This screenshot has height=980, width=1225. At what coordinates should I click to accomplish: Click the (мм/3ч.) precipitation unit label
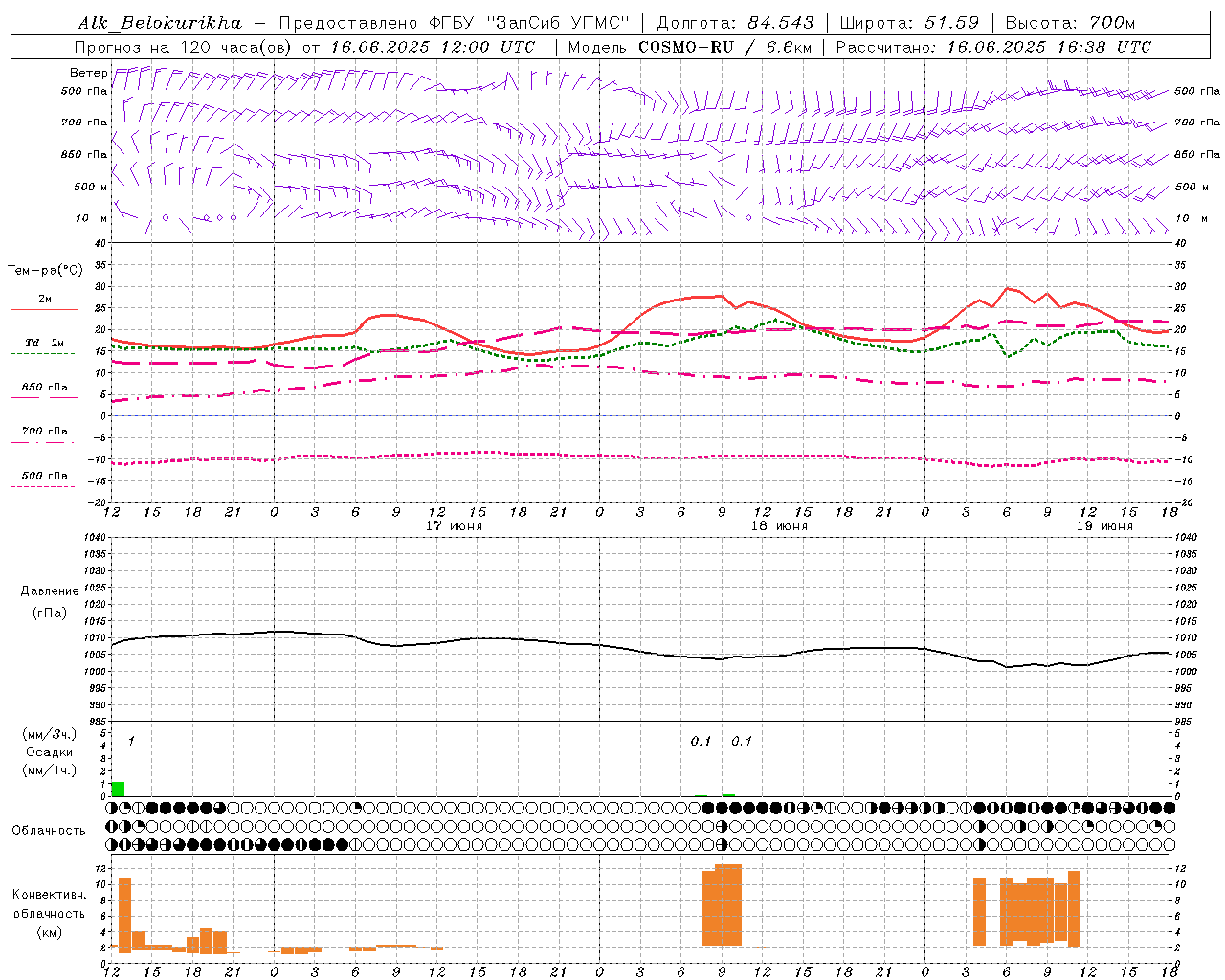[x=50, y=734]
